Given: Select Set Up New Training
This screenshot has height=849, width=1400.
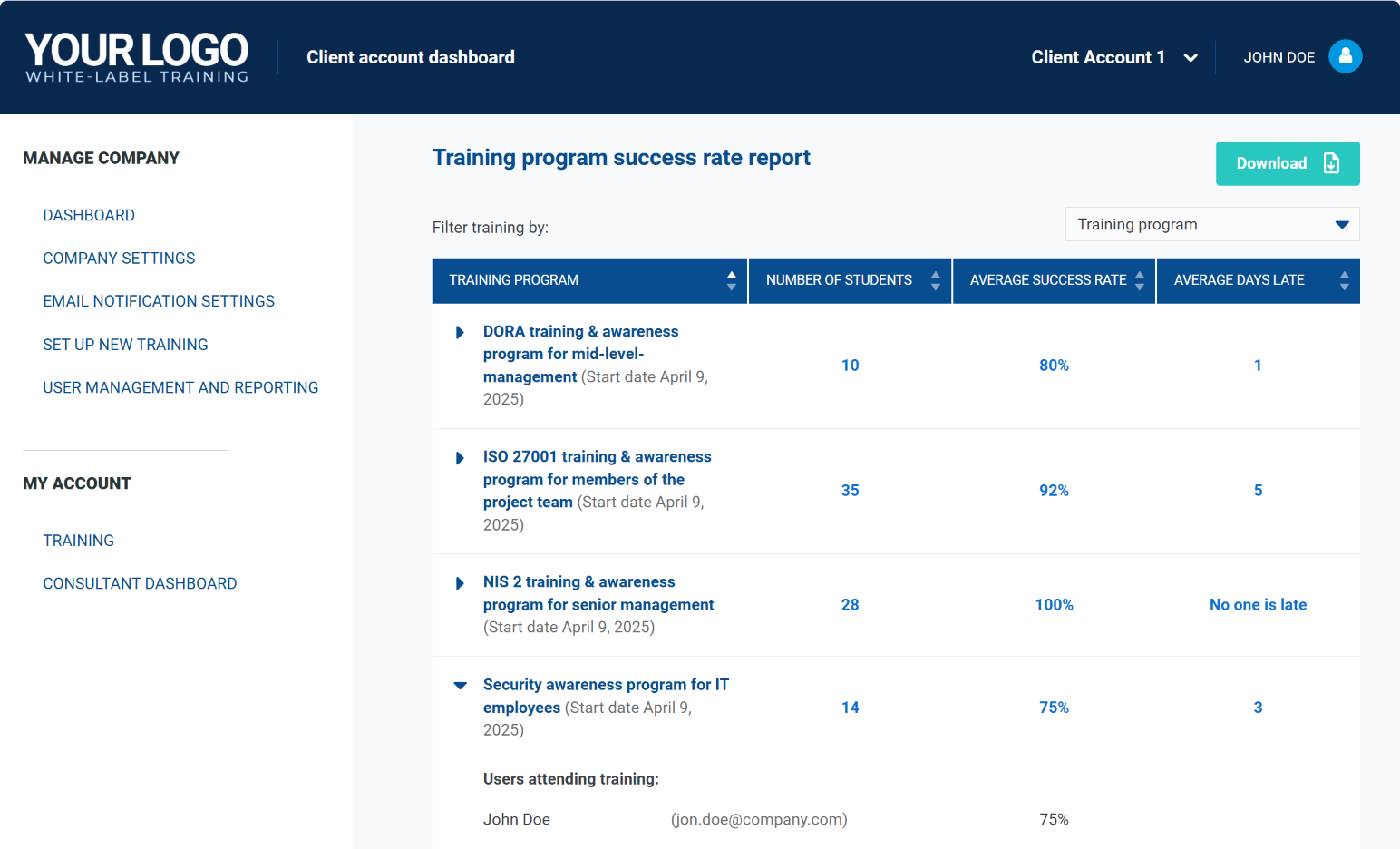Looking at the screenshot, I should click(x=125, y=345).
